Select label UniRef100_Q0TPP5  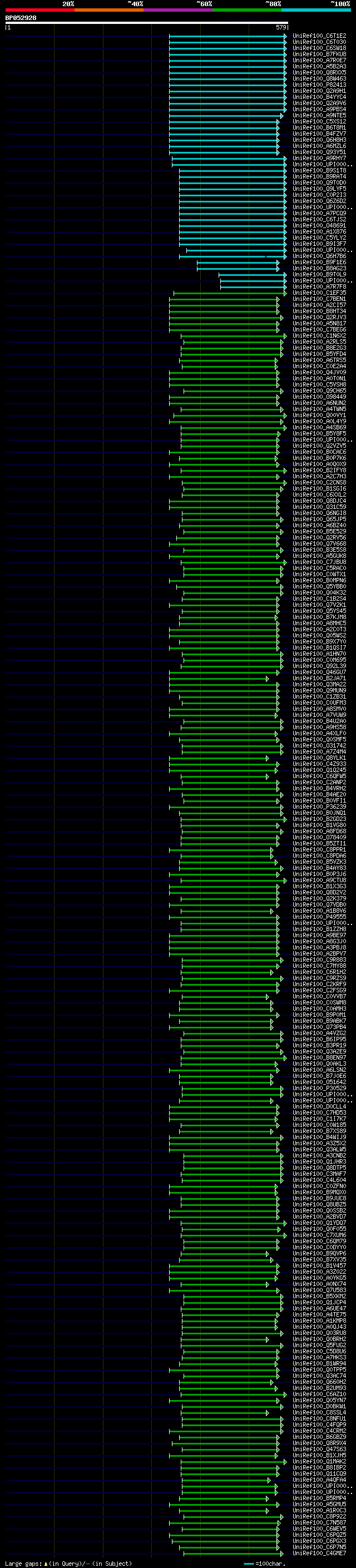click(x=319, y=1369)
